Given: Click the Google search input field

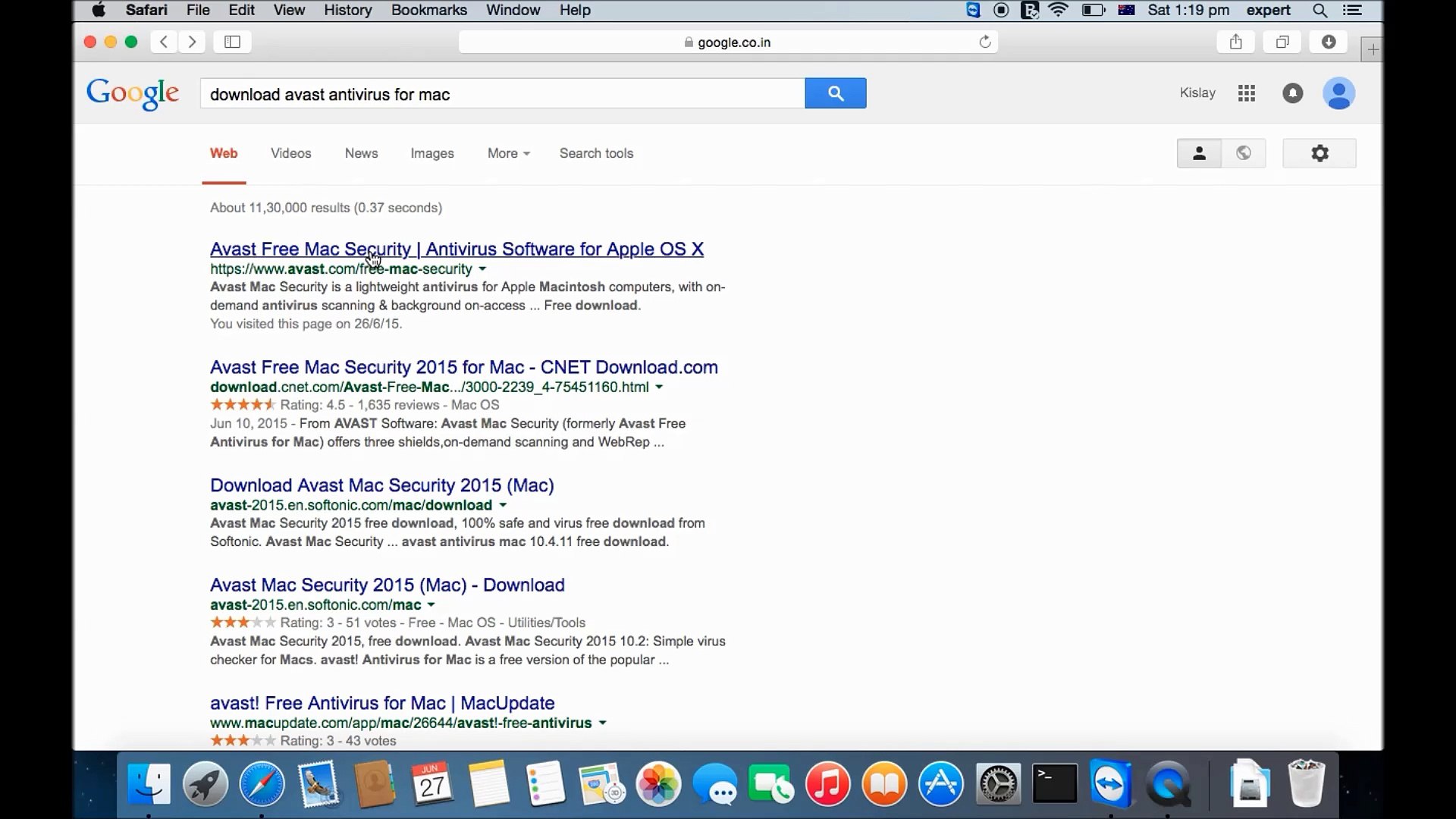Looking at the screenshot, I should point(500,93).
